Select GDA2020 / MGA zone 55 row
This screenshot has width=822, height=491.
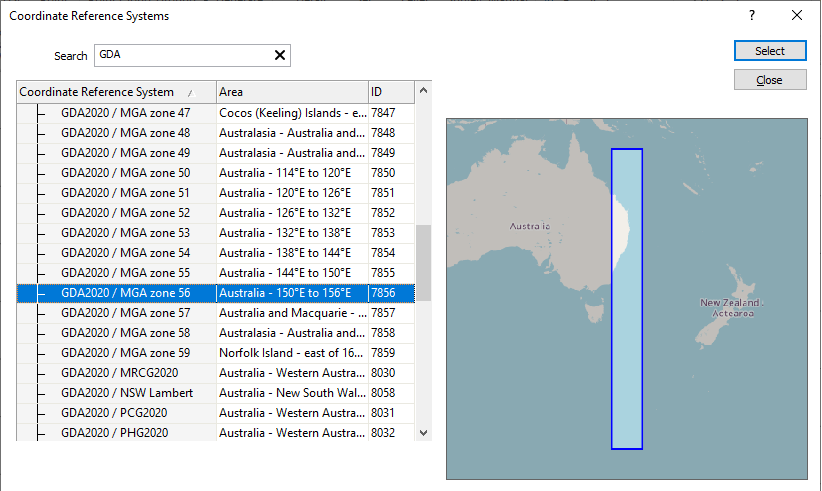pyautogui.click(x=125, y=273)
